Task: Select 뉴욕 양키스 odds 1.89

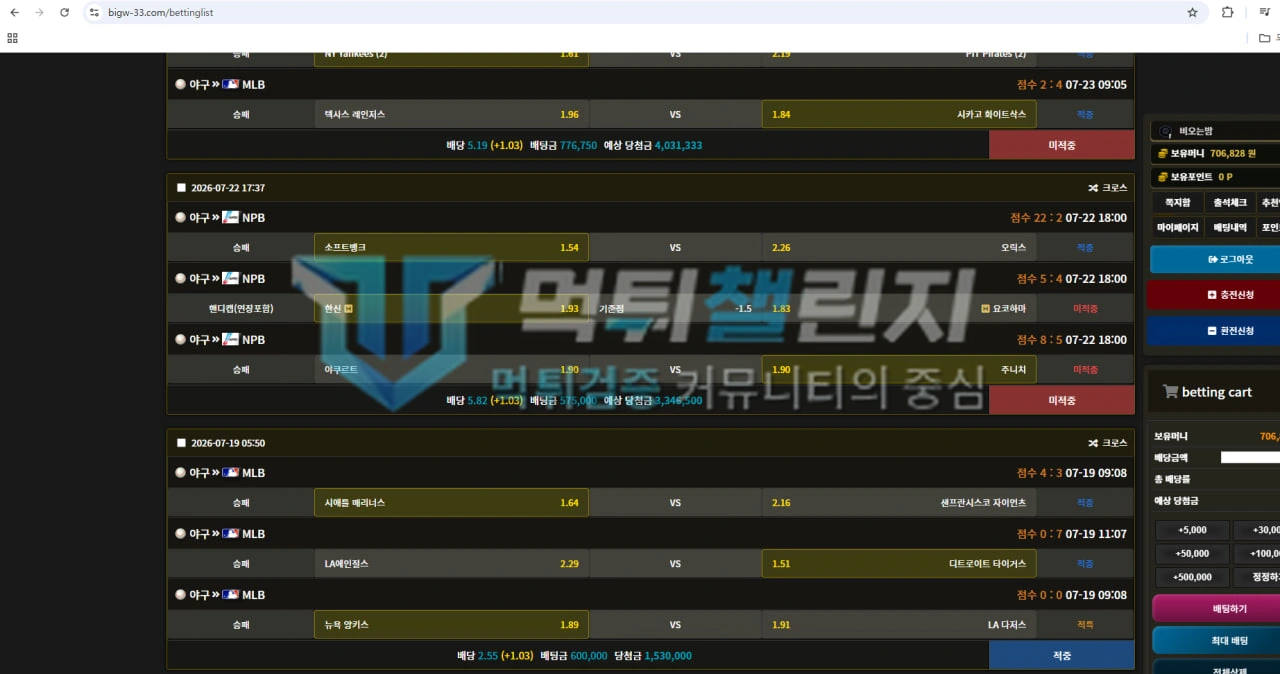Action: 451,625
